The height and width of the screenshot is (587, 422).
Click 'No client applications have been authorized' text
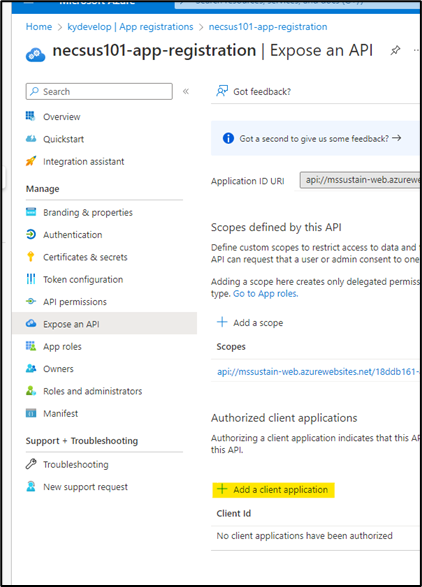pos(304,536)
